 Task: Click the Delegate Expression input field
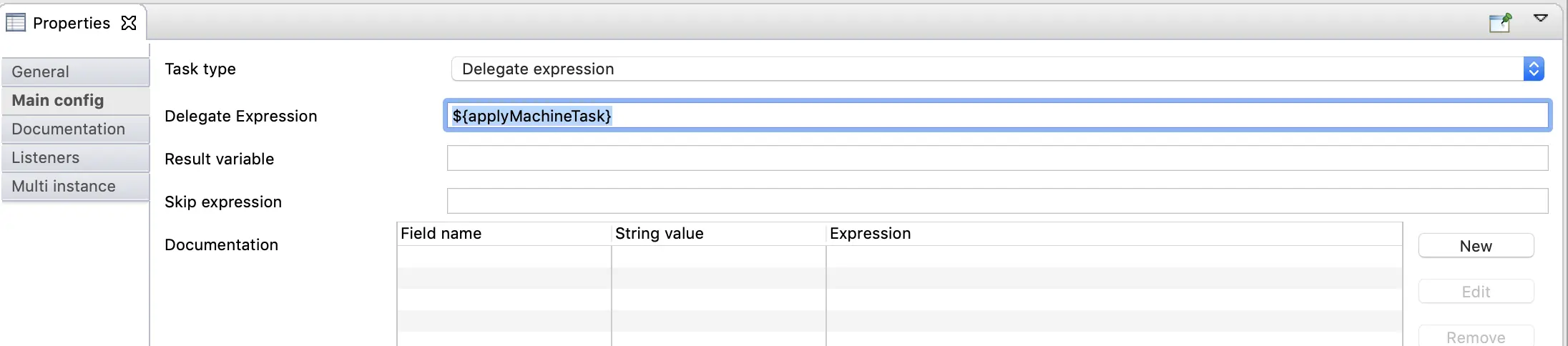pyautogui.click(x=997, y=116)
